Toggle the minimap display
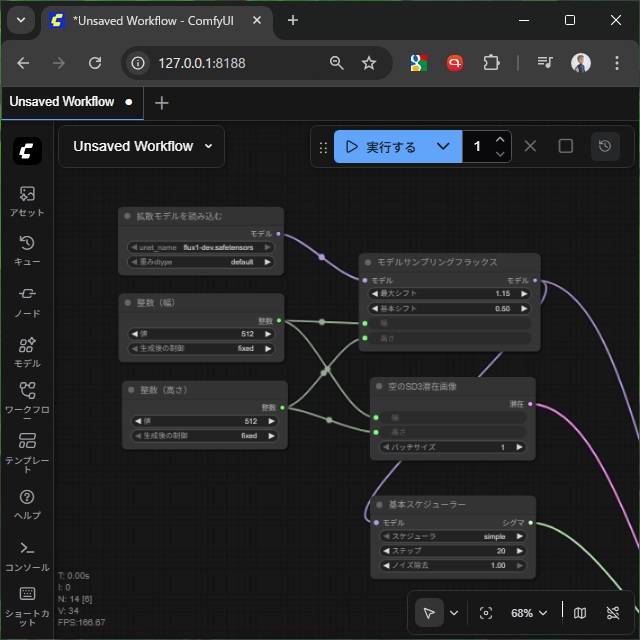 coord(580,613)
